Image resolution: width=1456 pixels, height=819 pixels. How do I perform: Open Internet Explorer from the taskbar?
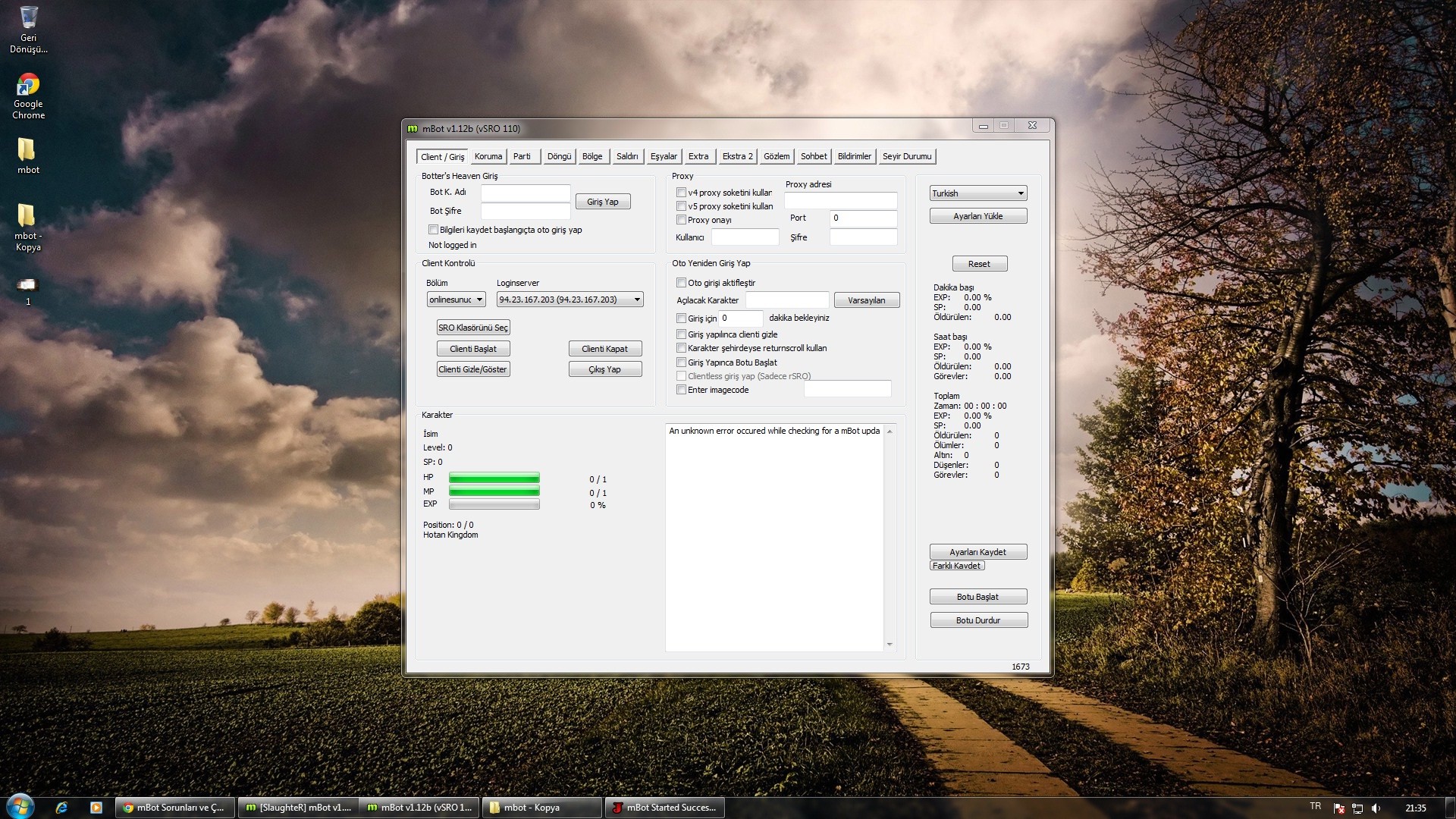click(61, 808)
